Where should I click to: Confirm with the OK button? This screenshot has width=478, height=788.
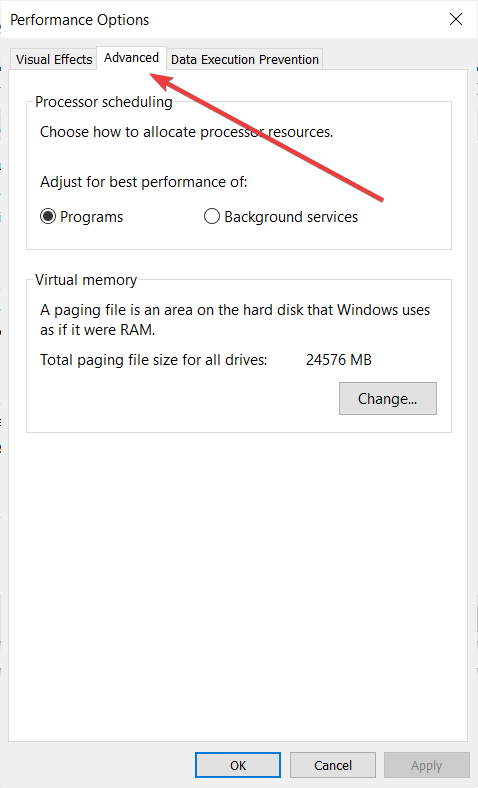238,765
